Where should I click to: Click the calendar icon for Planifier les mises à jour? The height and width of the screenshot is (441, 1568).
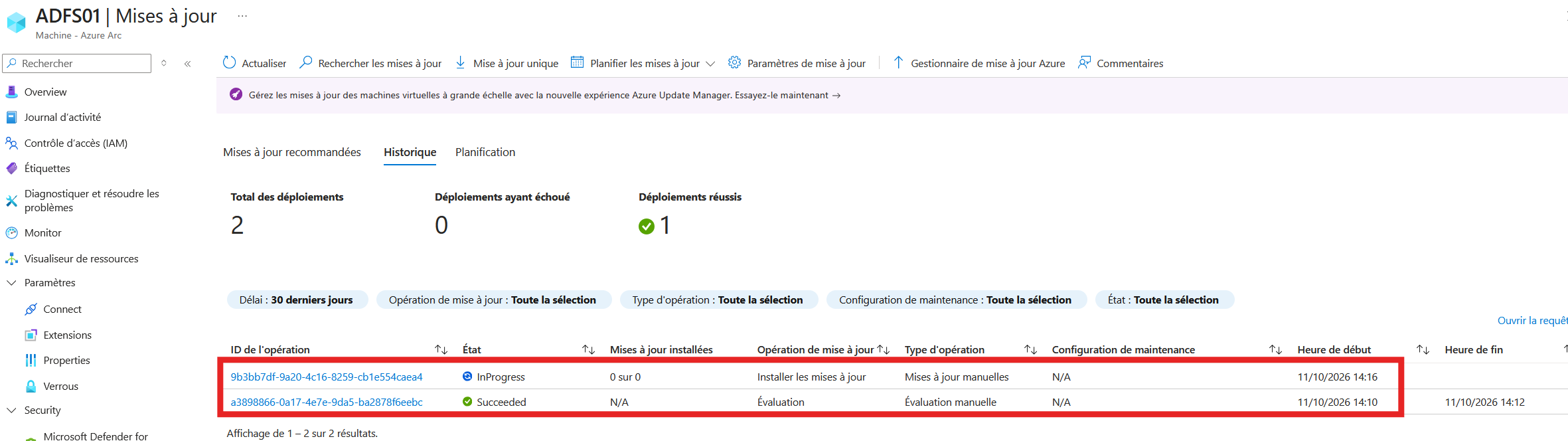[578, 62]
